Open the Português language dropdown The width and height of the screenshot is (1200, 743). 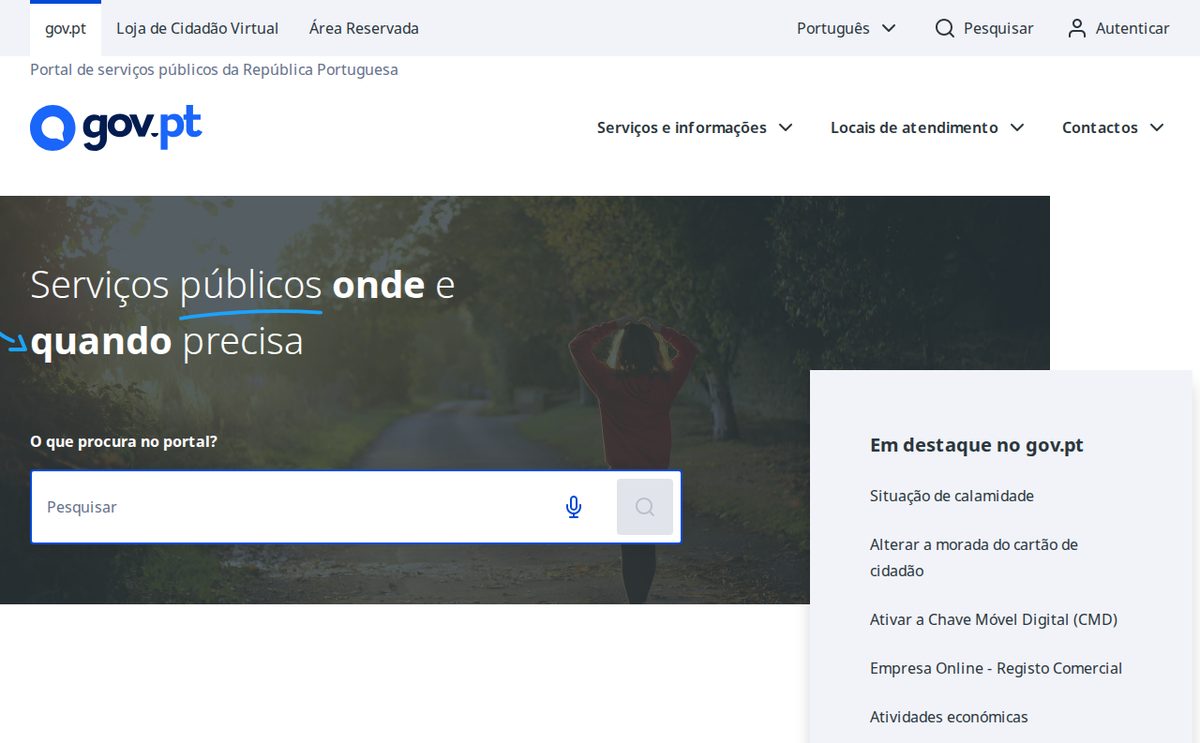[x=846, y=28]
